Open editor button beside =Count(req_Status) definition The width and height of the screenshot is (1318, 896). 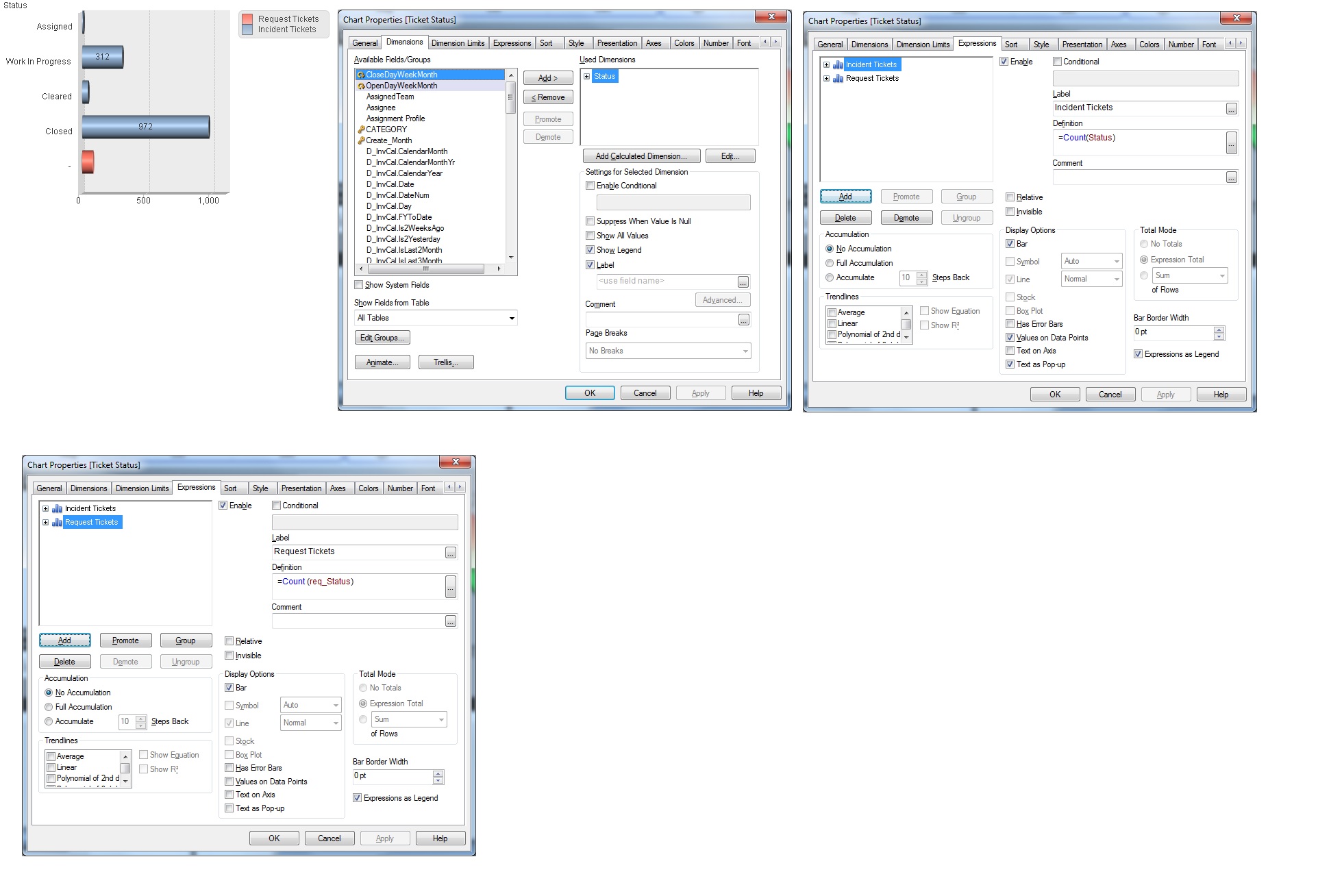450,586
